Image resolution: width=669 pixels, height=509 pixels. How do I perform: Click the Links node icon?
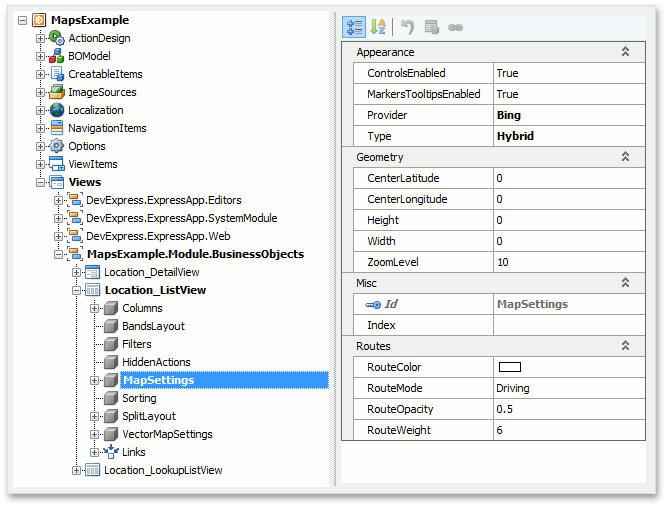click(x=111, y=452)
